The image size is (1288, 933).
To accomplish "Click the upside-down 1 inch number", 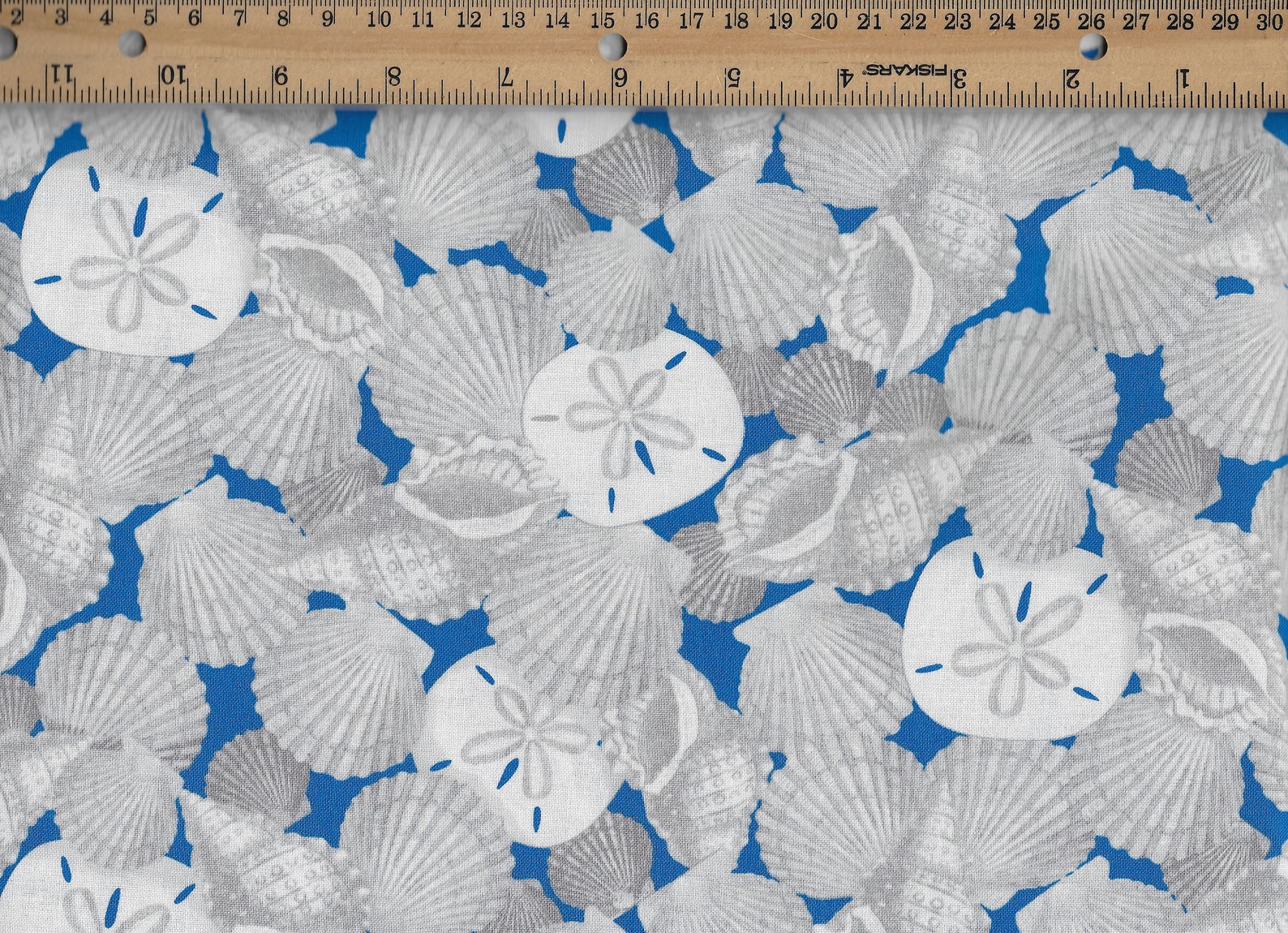I will pos(1185,79).
